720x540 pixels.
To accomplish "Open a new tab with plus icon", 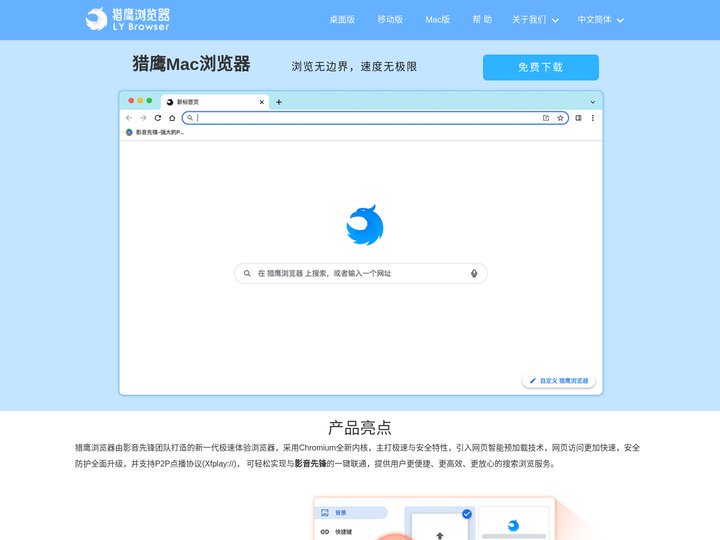I will (278, 102).
